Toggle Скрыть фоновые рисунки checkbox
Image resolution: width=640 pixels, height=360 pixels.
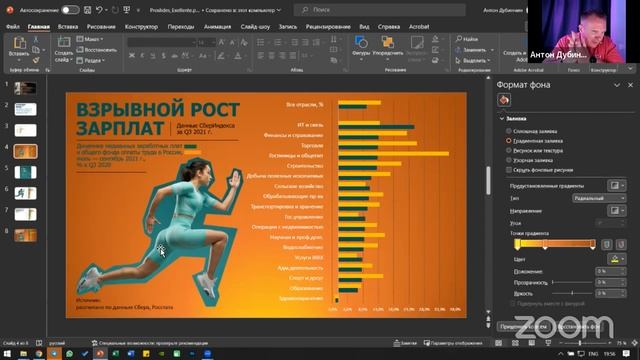(509, 170)
